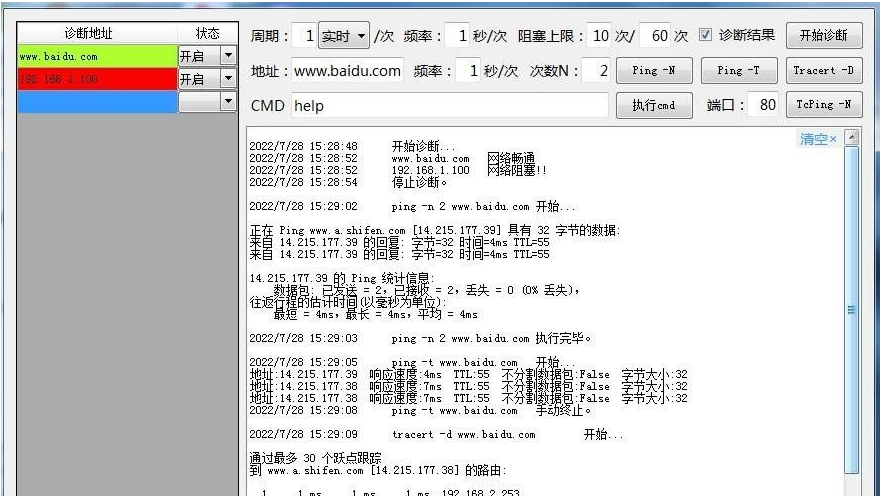The width and height of the screenshot is (880, 496).
Task: Click the top-row 频率 seconds field
Action: click(456, 36)
